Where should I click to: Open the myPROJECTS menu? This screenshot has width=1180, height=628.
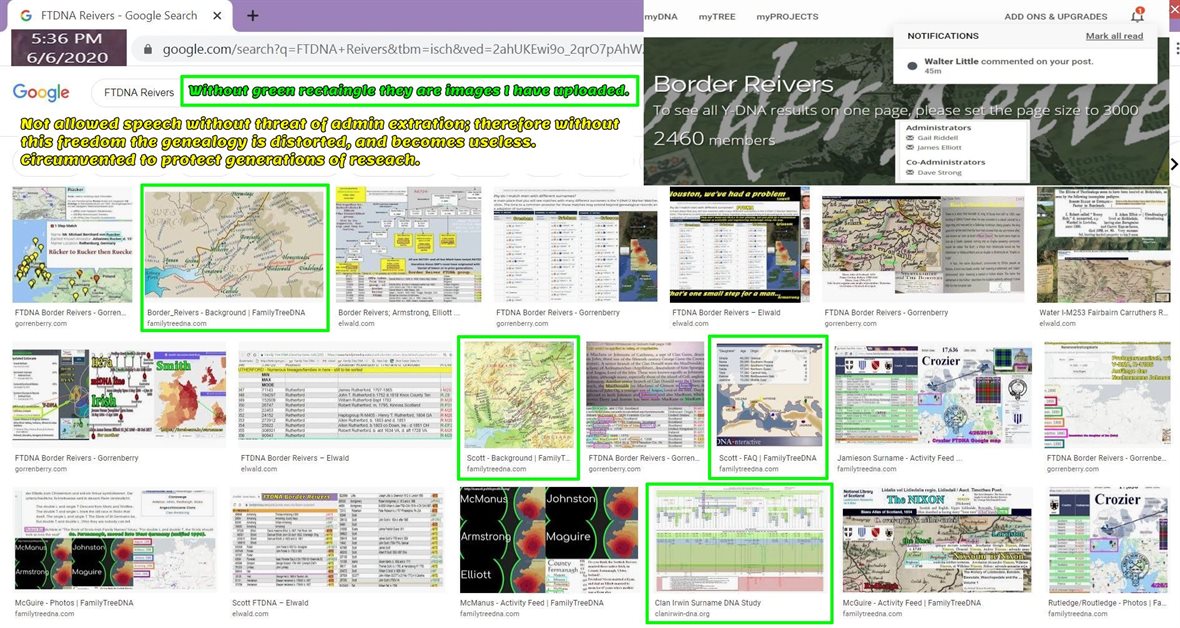[787, 17]
